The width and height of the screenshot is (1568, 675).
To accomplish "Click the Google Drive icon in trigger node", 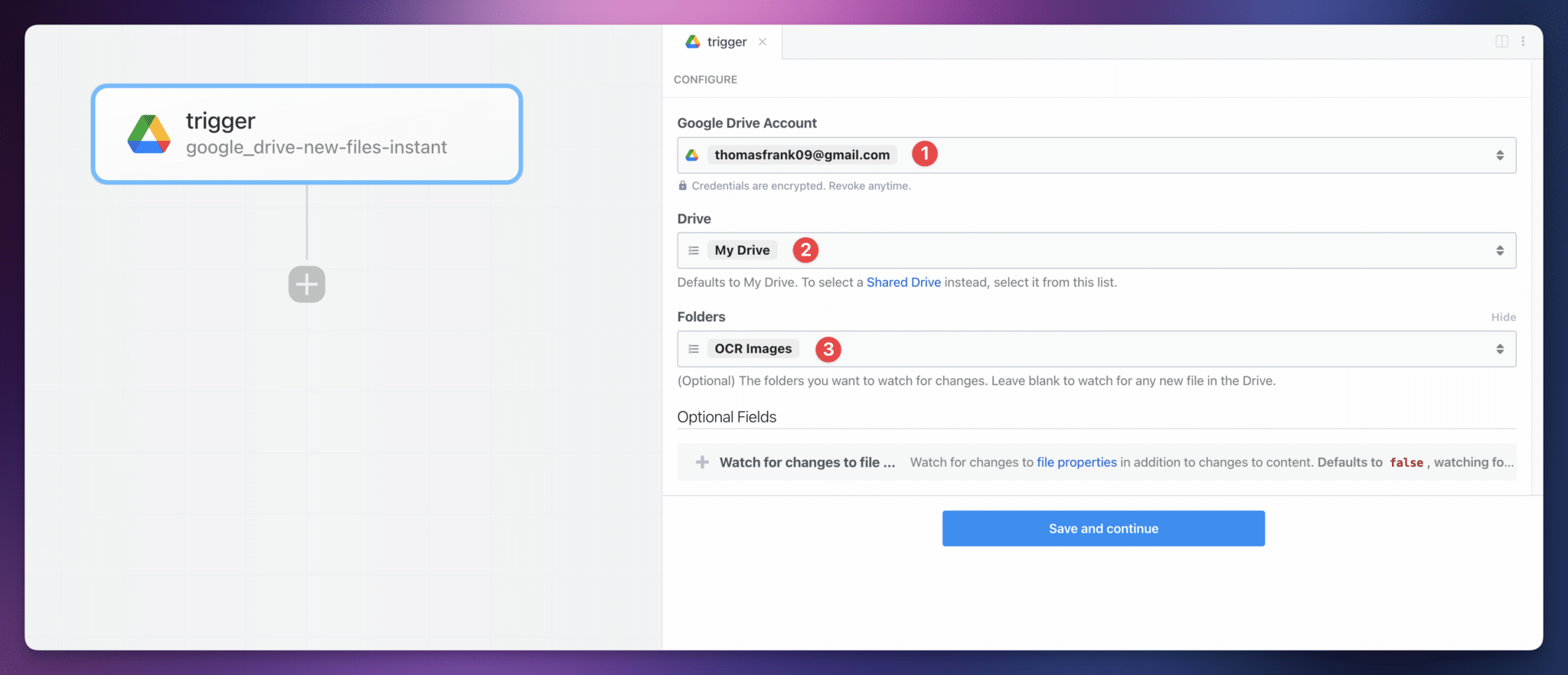I will 149,135.
